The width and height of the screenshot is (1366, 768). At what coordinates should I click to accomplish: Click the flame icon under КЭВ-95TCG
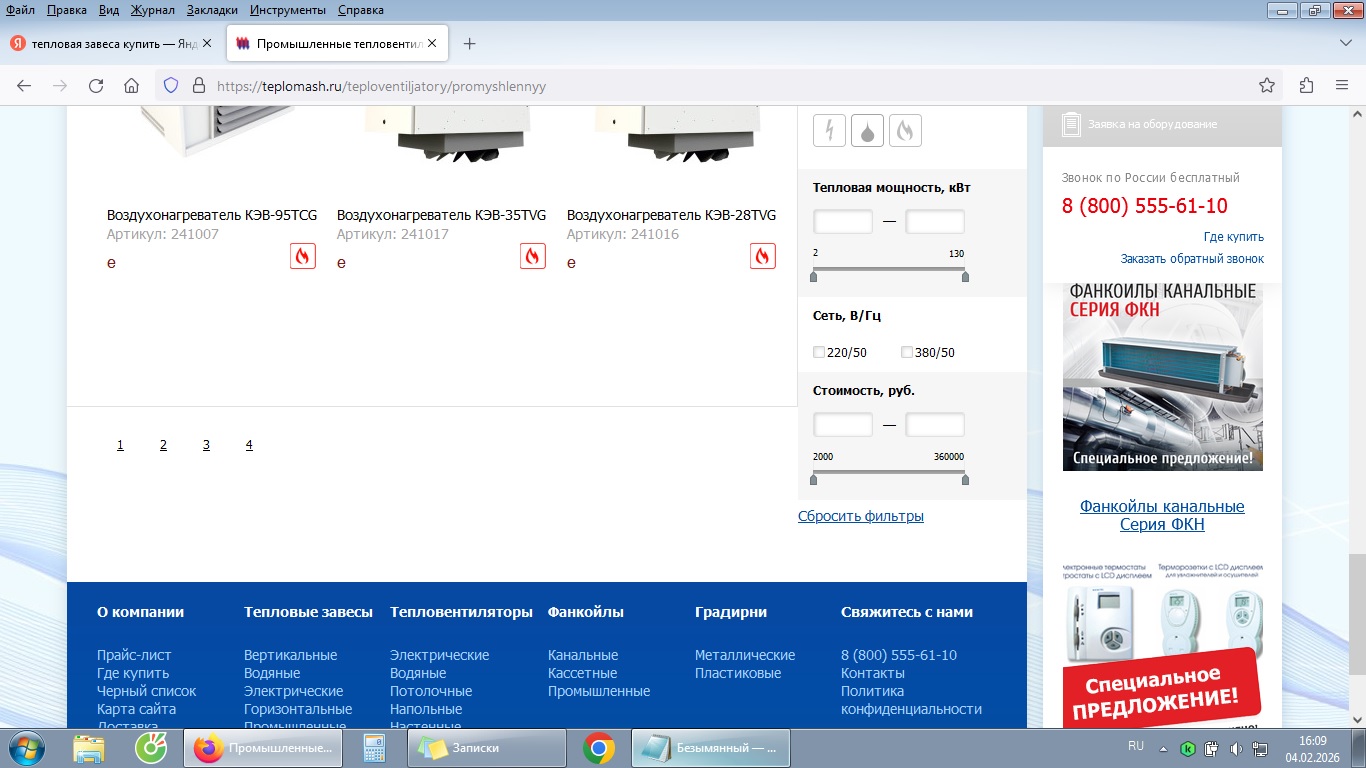click(x=302, y=256)
